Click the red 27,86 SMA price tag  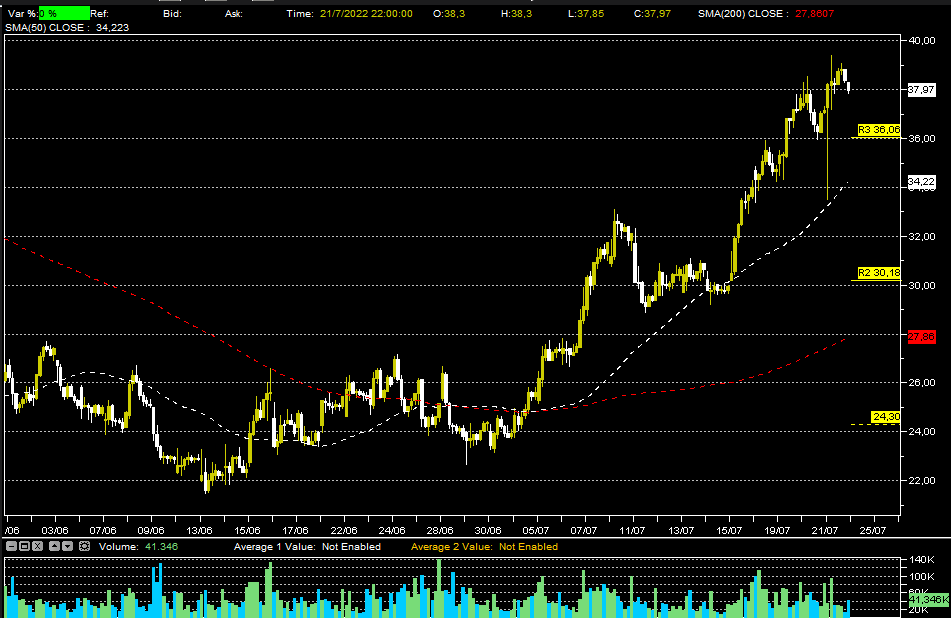click(920, 338)
